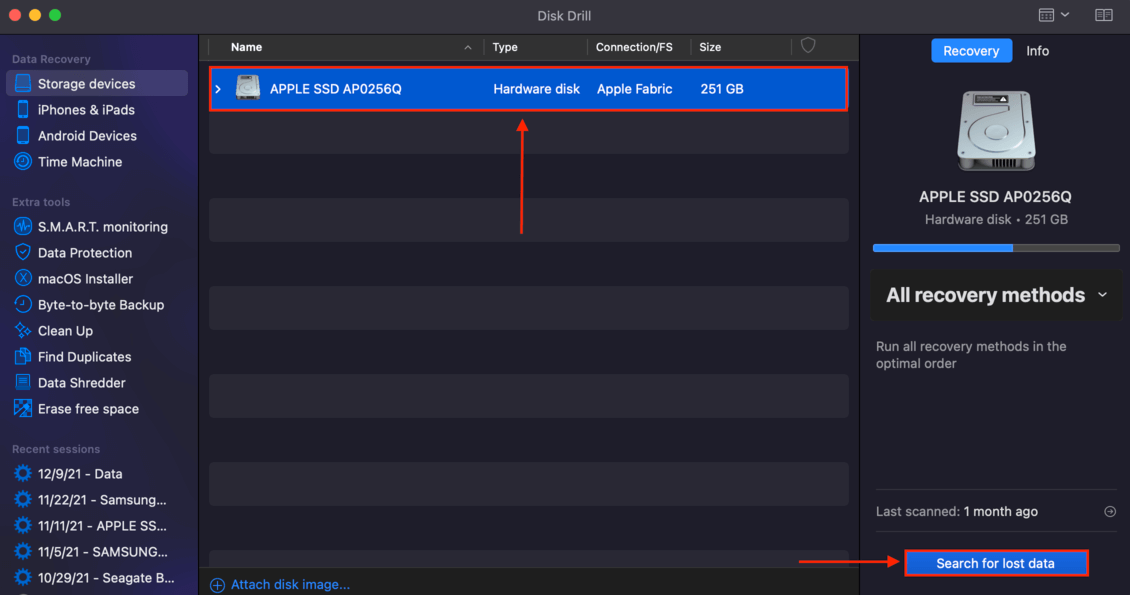Click the Attach disk image link

[290, 585]
